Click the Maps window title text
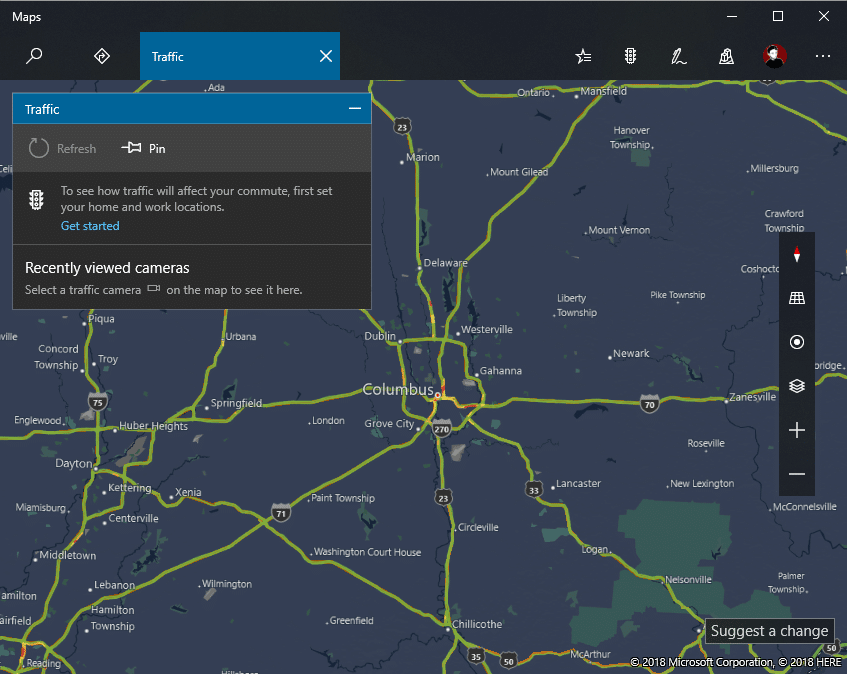The height and width of the screenshot is (674, 847). click(26, 17)
